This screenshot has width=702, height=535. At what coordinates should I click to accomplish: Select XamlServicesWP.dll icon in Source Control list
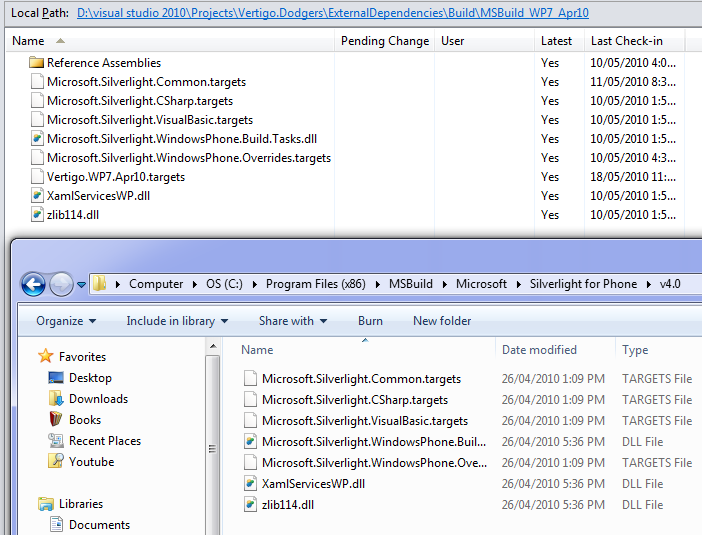point(38,196)
